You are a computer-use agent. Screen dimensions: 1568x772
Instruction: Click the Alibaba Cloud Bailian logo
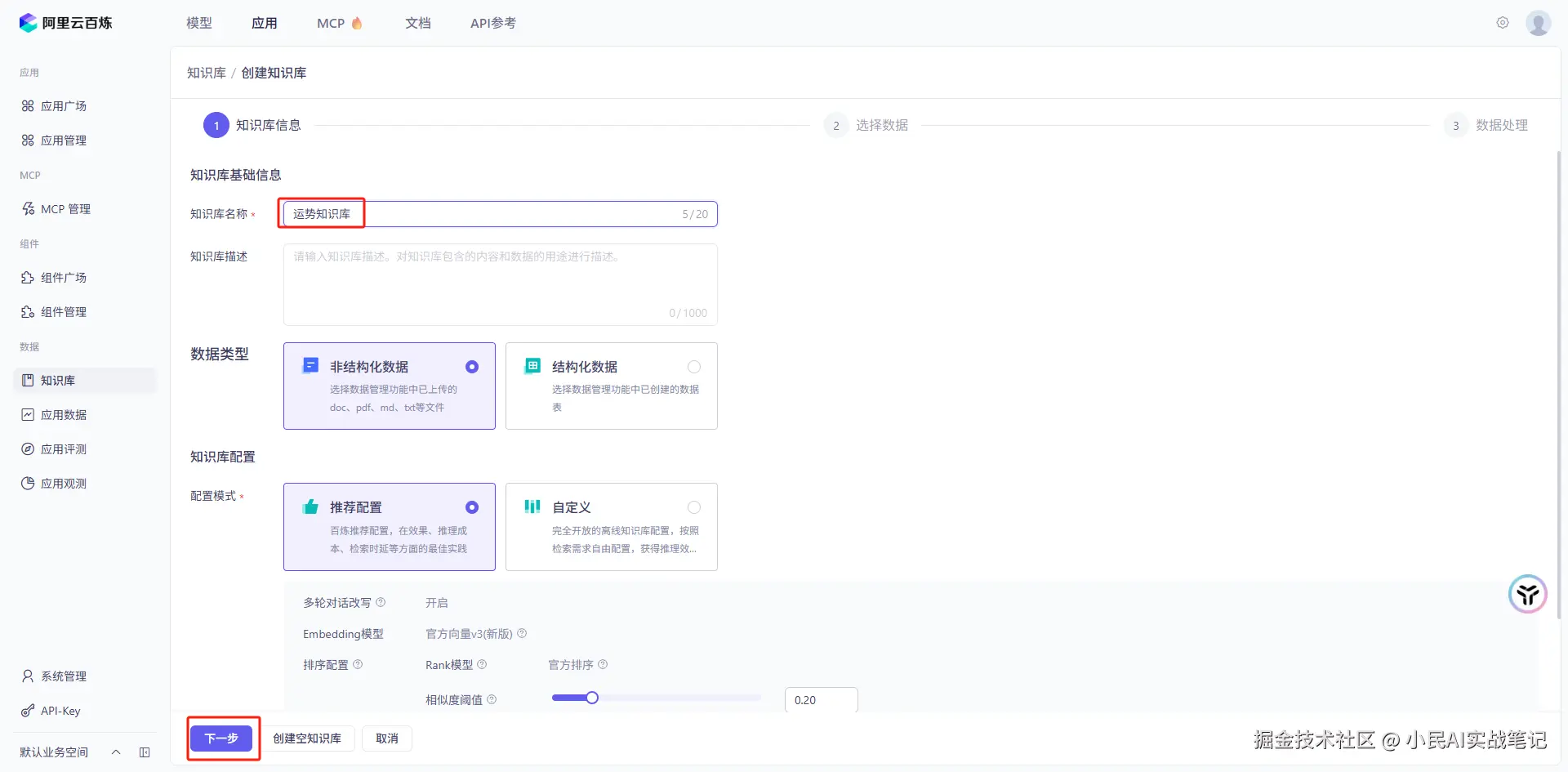point(65,23)
